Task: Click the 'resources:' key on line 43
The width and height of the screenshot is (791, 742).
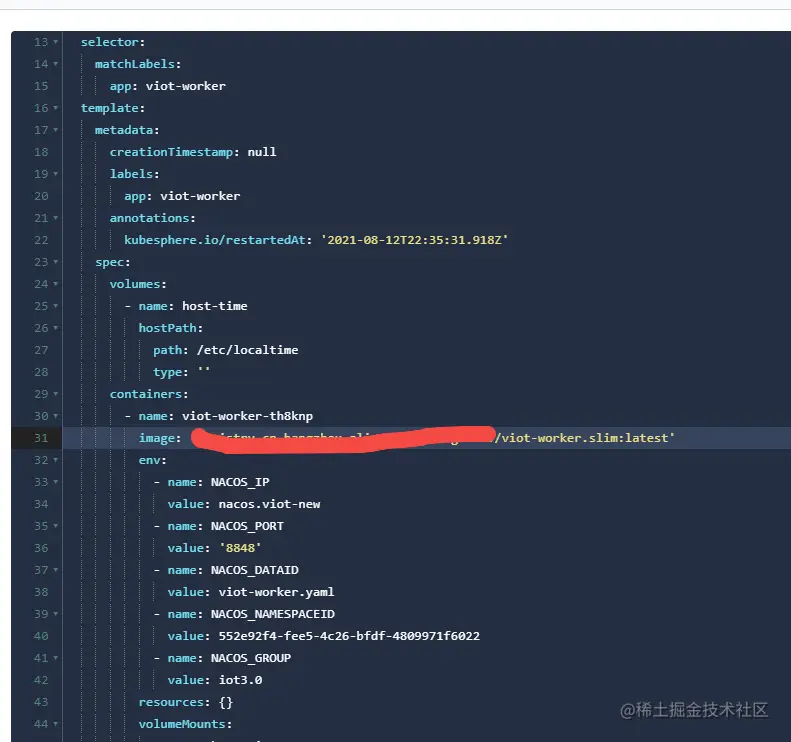Action: point(175,702)
